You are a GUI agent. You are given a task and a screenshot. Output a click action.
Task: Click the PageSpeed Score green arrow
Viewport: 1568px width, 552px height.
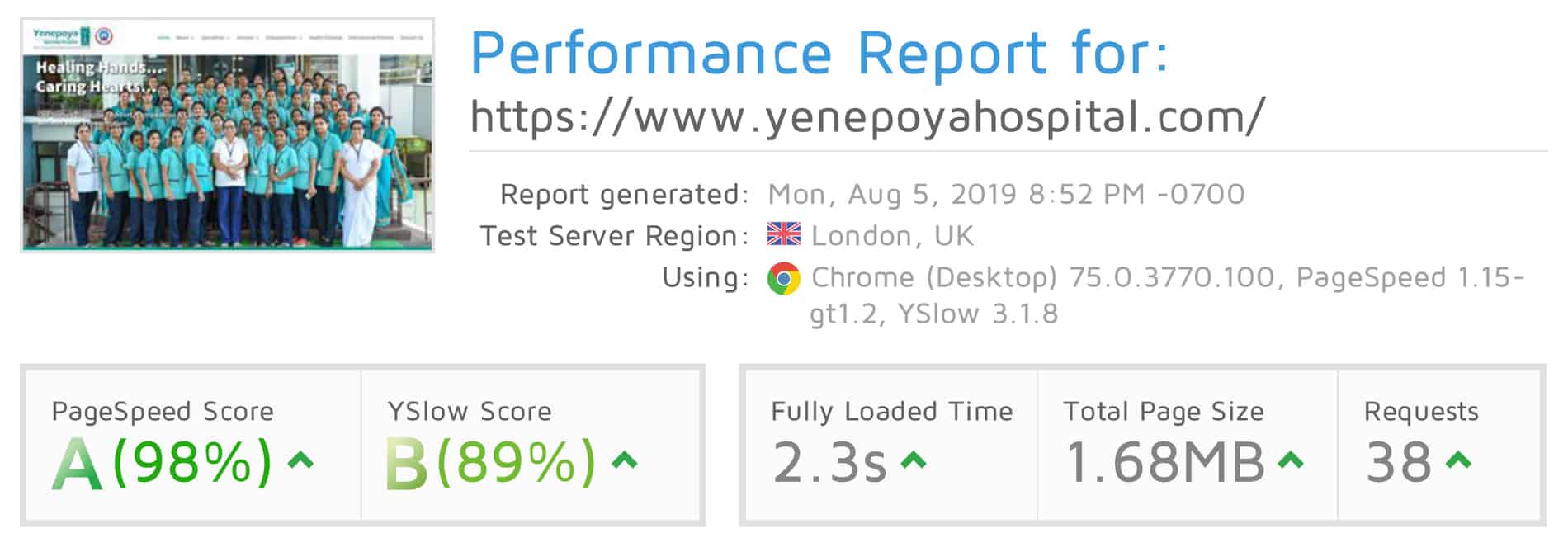[300, 460]
